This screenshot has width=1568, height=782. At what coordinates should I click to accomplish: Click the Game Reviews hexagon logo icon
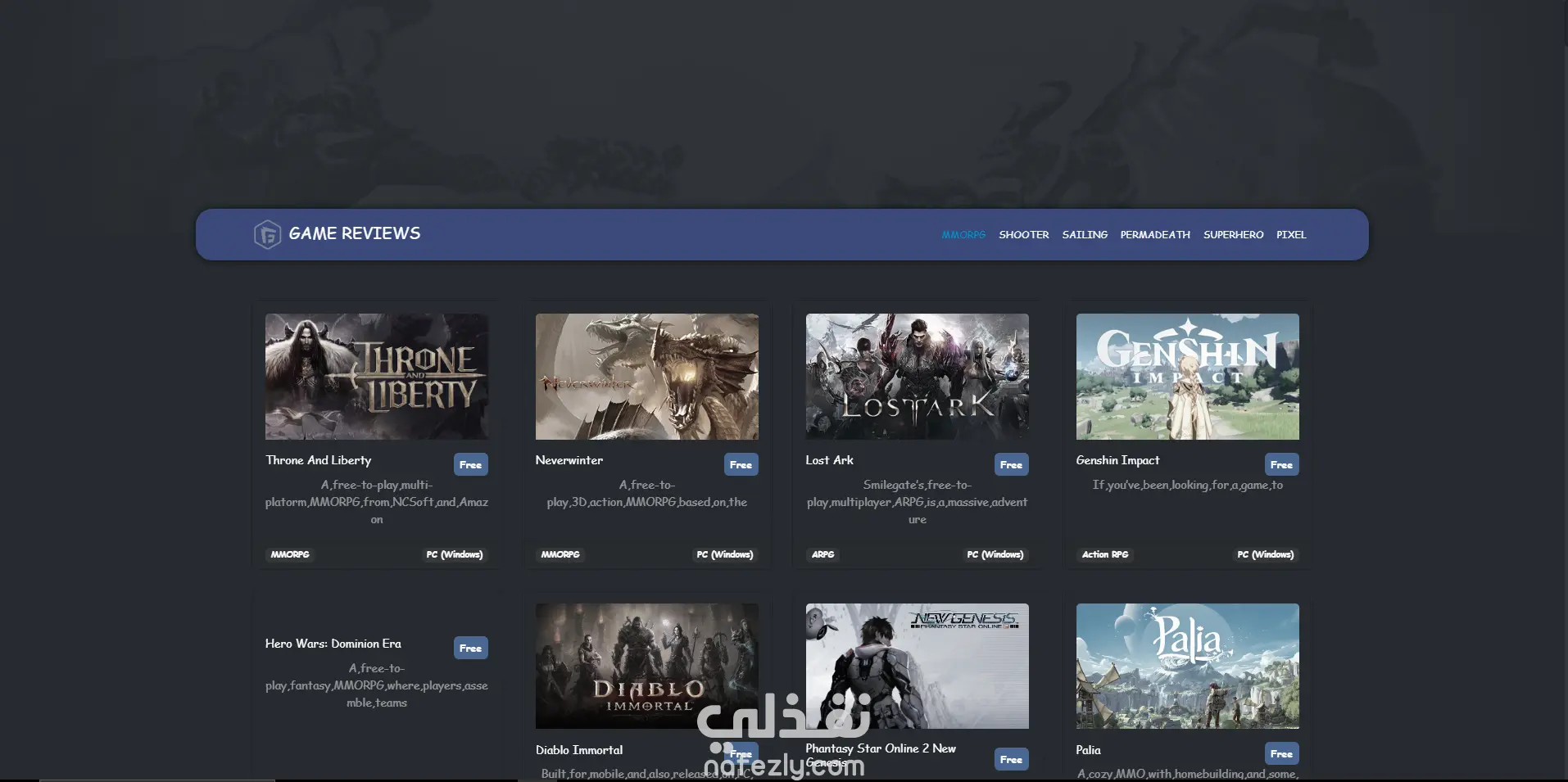coord(267,235)
